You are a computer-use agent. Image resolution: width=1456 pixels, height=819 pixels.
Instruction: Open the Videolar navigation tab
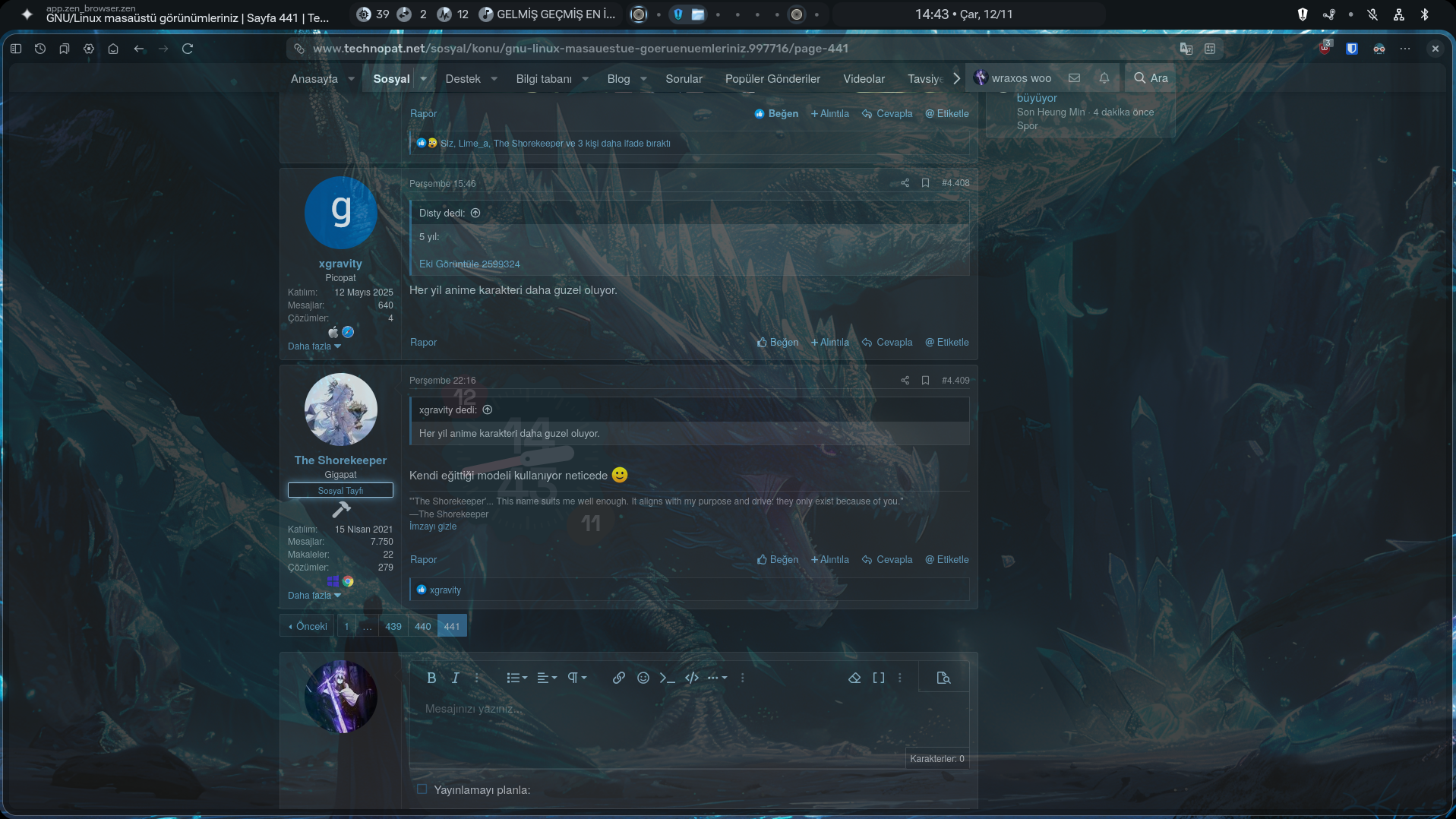point(864,79)
